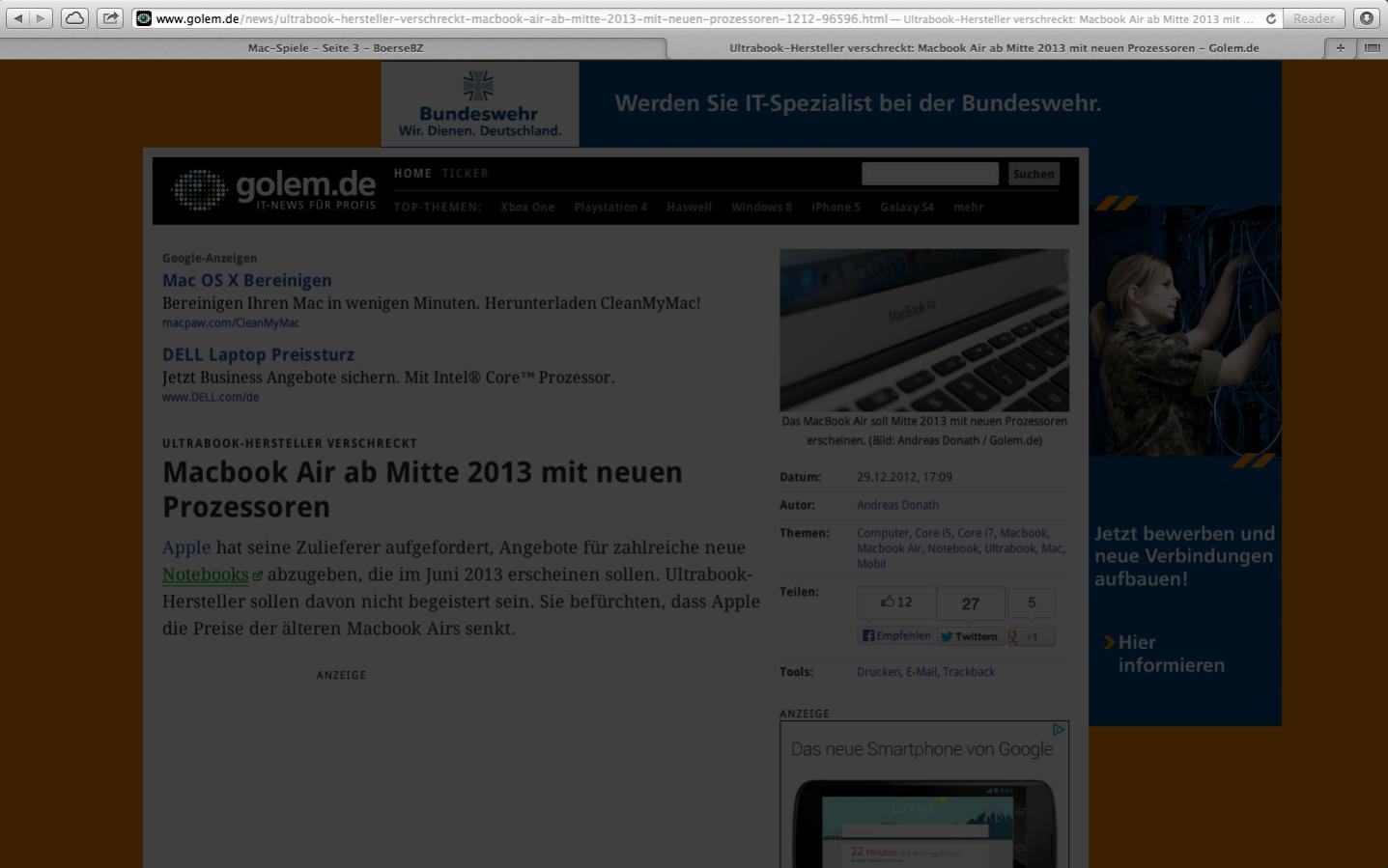Viewport: 1388px width, 868px height.
Task: Show all tabs with the tab overview button
Action: pos(1372,47)
